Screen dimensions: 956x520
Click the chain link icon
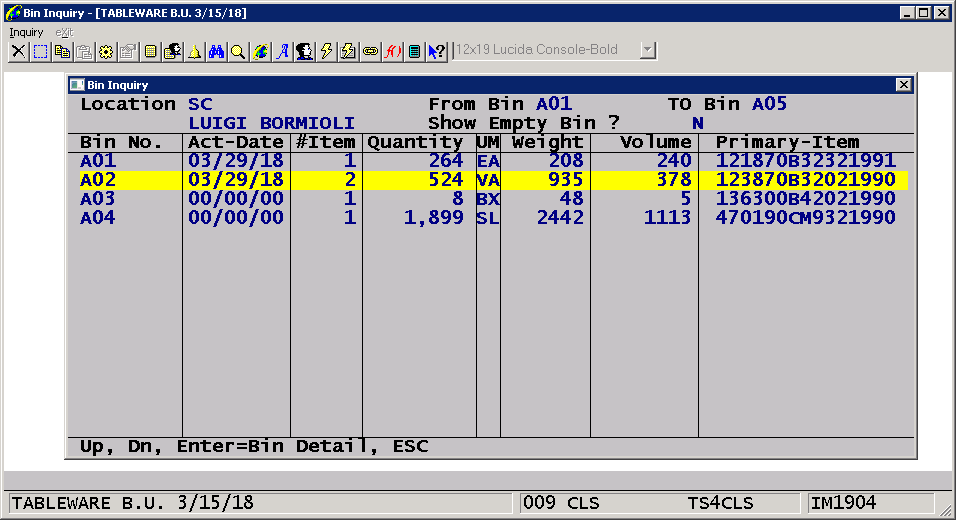(x=370, y=51)
